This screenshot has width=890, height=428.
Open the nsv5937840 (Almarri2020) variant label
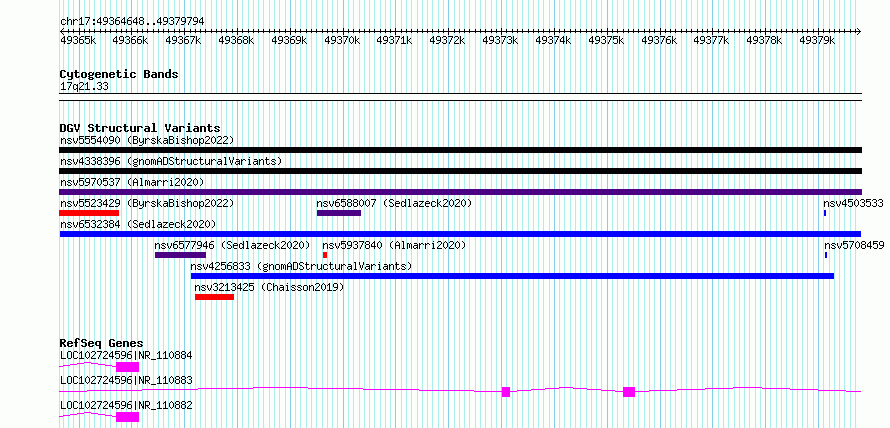pos(394,245)
